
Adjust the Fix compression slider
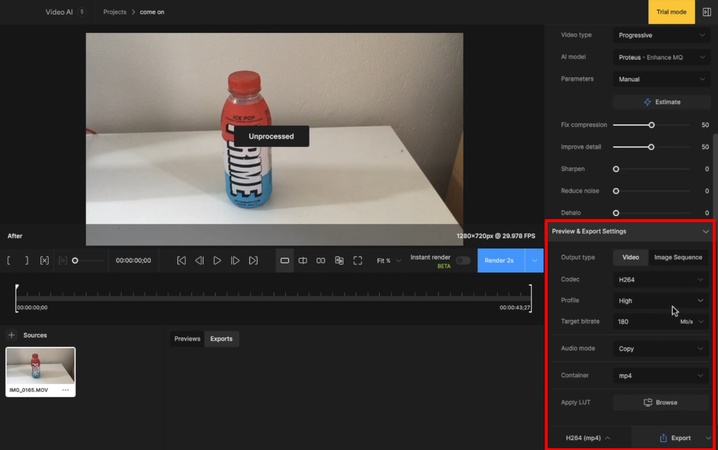click(651, 125)
